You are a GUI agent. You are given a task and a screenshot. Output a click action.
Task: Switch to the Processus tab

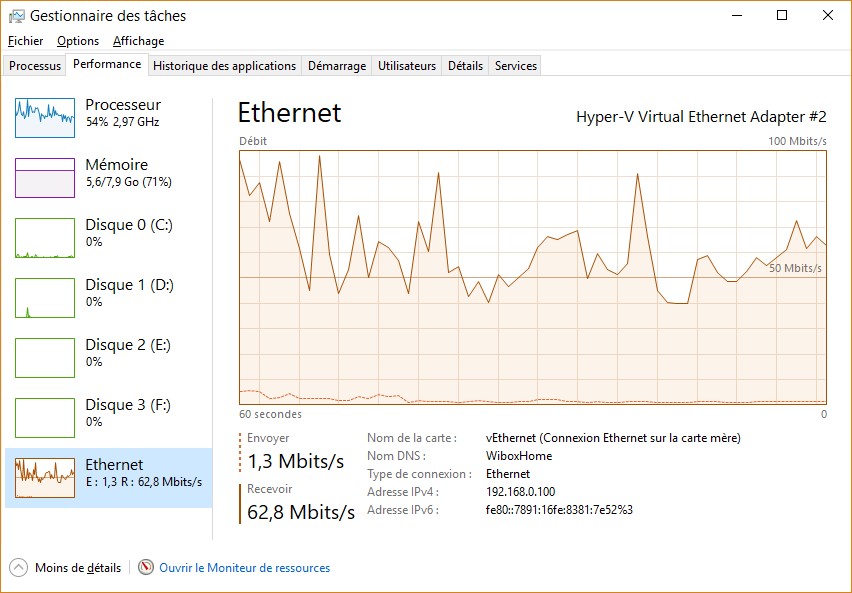35,66
